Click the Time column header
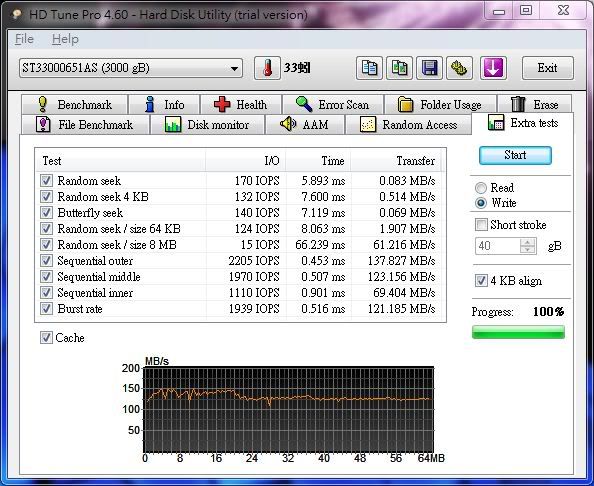594x486 pixels. [x=319, y=161]
